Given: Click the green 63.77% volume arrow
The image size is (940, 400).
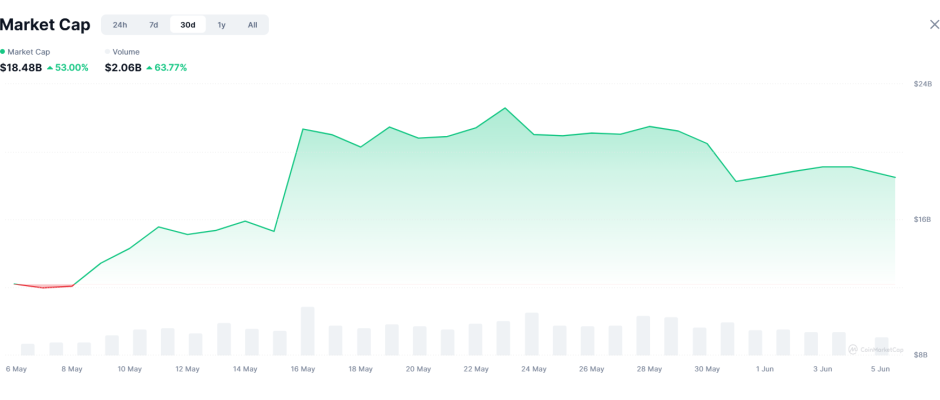Looking at the screenshot, I should (x=149, y=68).
